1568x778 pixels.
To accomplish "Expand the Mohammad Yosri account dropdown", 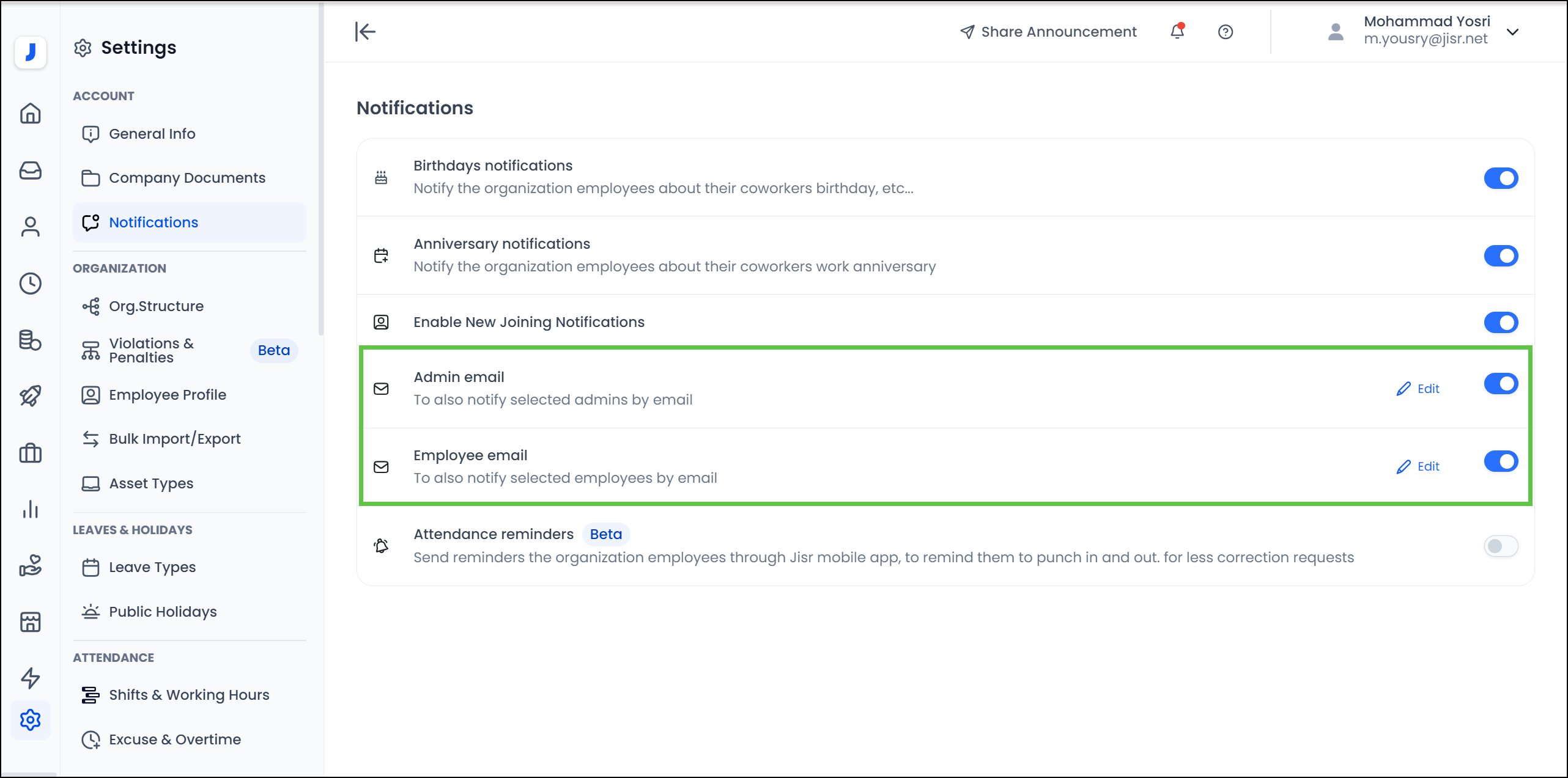I will tap(1512, 32).
